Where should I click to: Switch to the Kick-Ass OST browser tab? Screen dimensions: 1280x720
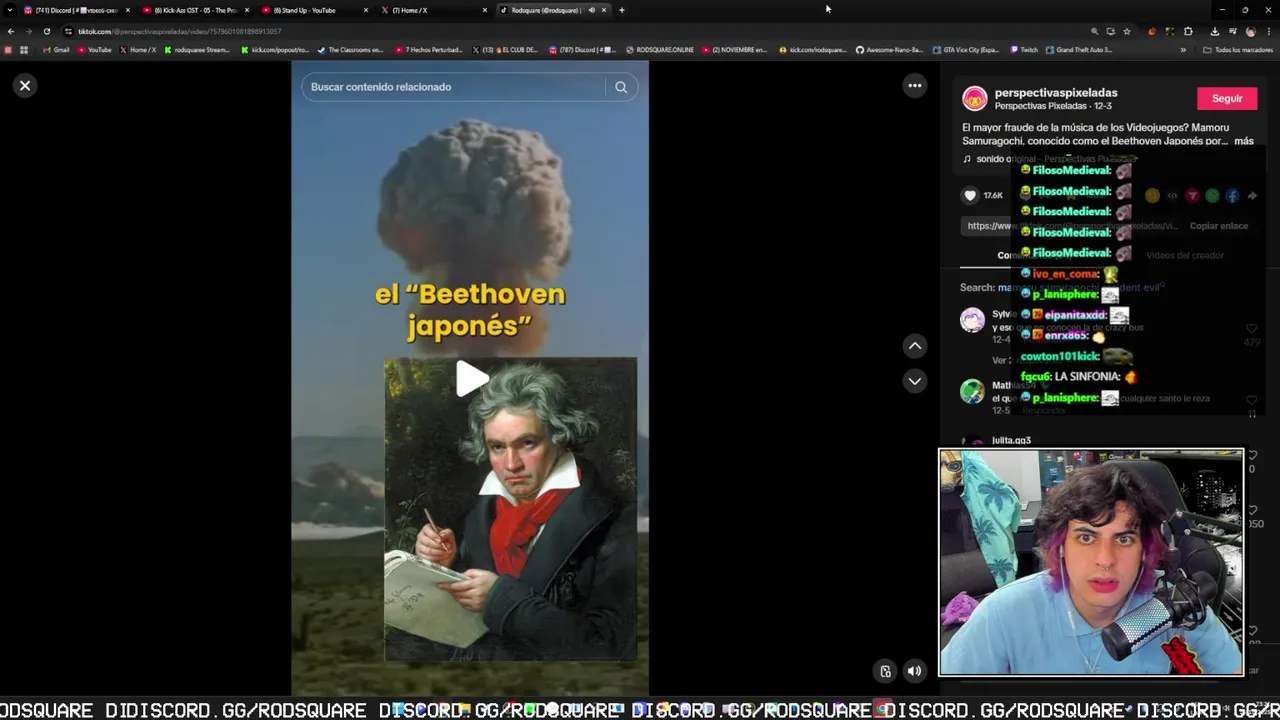195,10
